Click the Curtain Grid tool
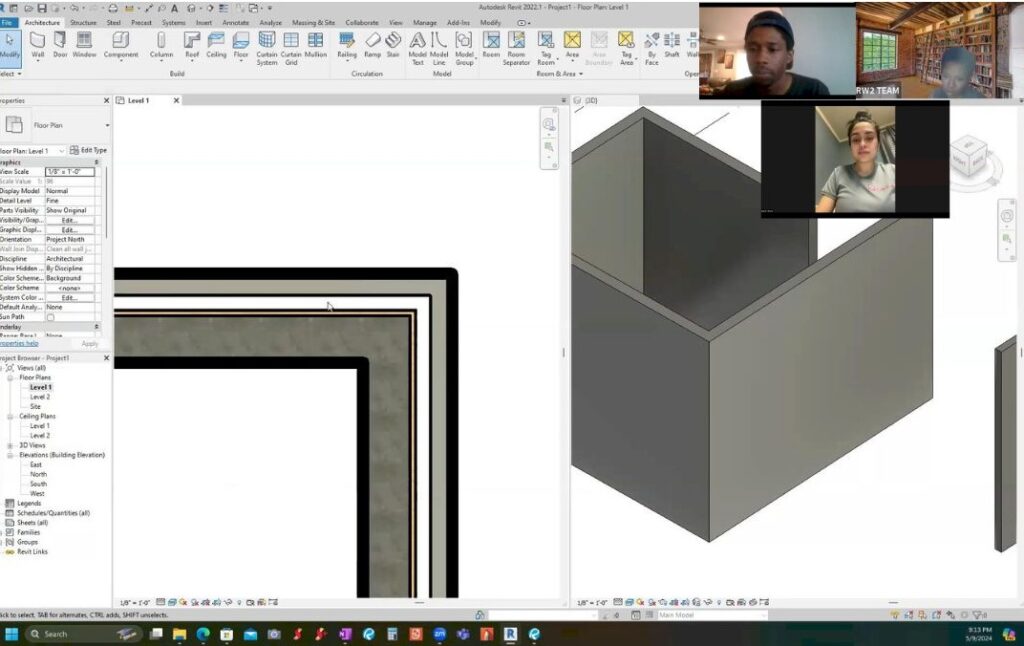Screen dimensions: 1024x646 click(x=291, y=46)
